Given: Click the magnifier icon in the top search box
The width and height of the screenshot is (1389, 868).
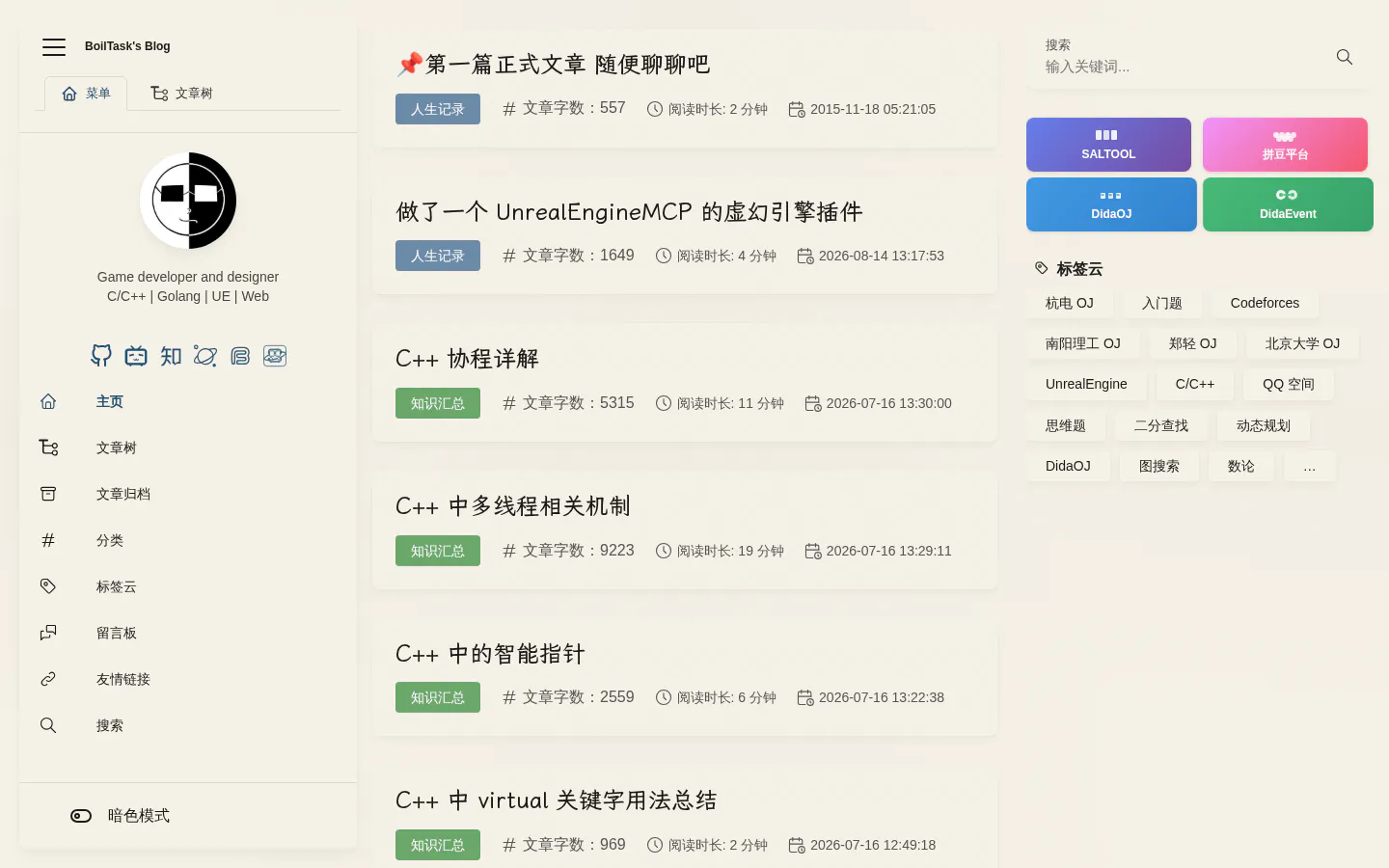Looking at the screenshot, I should click(1345, 57).
